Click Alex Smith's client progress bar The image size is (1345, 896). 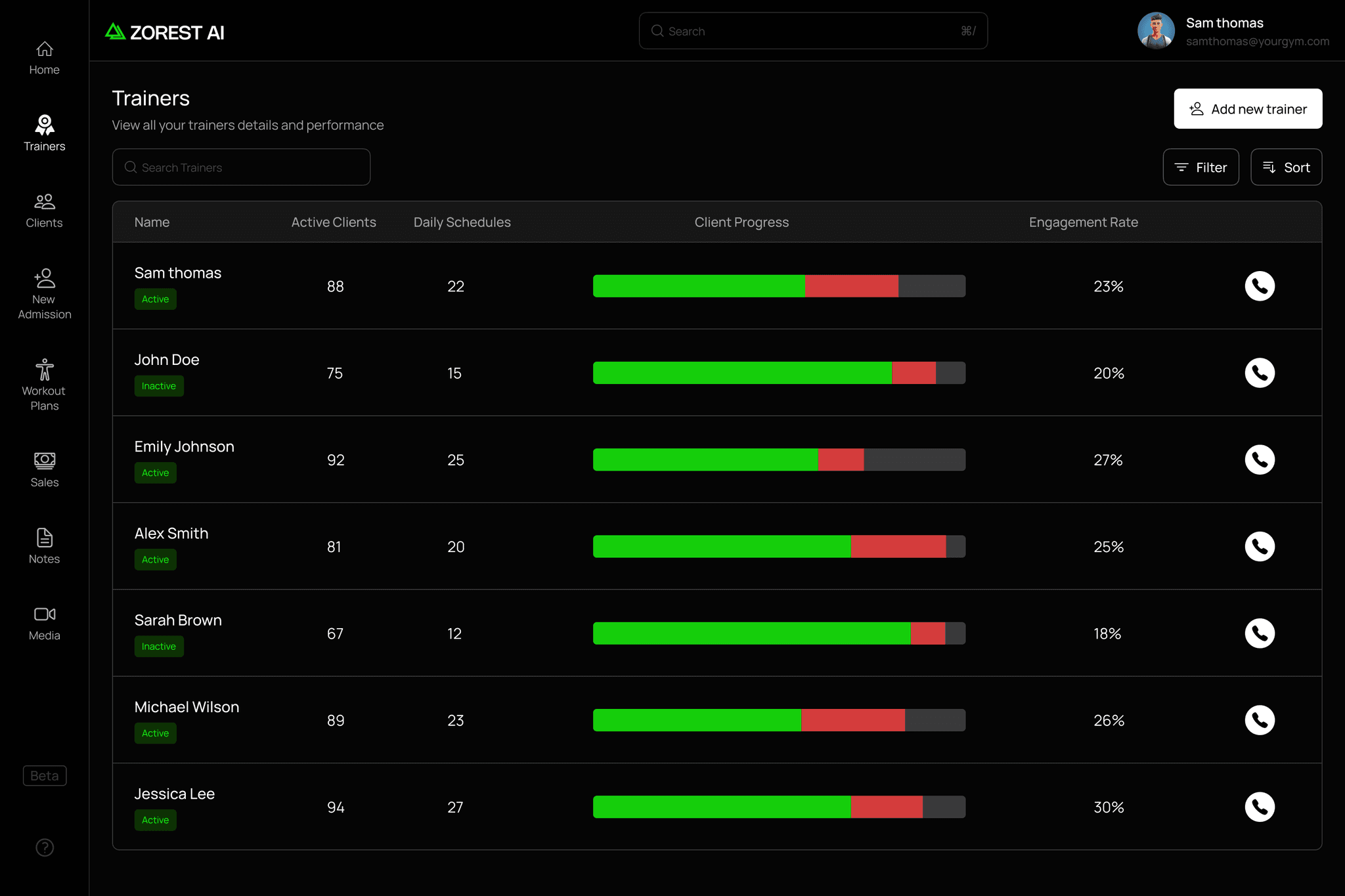click(779, 547)
